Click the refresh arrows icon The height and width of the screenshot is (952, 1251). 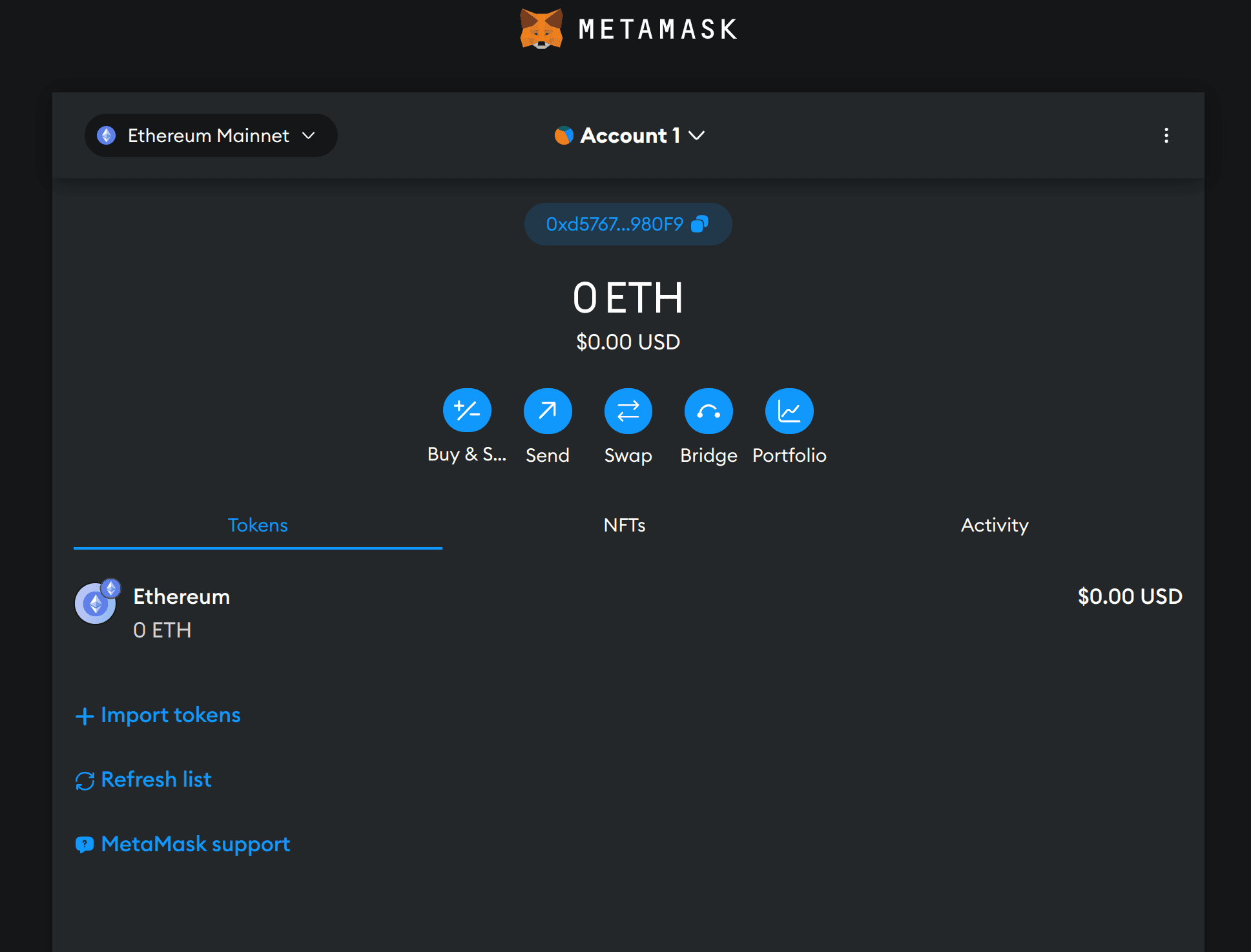(85, 781)
